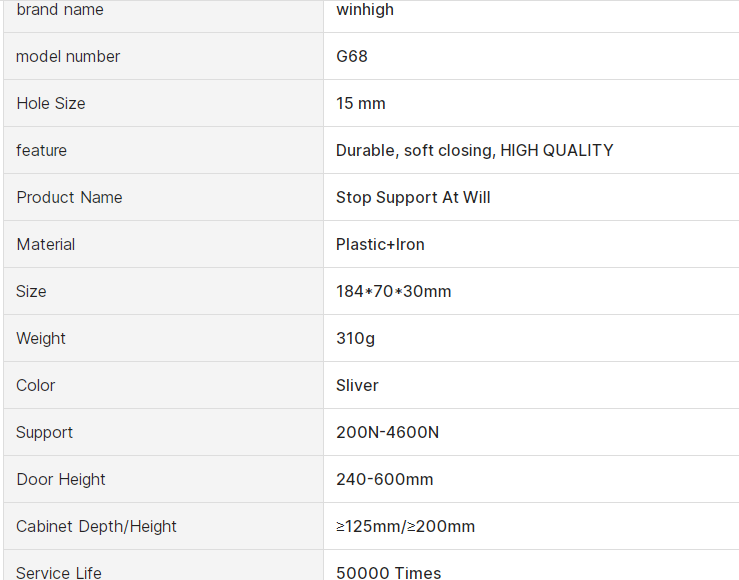This screenshot has width=739, height=580.
Task: Select the '200N-4600N' support value
Action: (387, 433)
